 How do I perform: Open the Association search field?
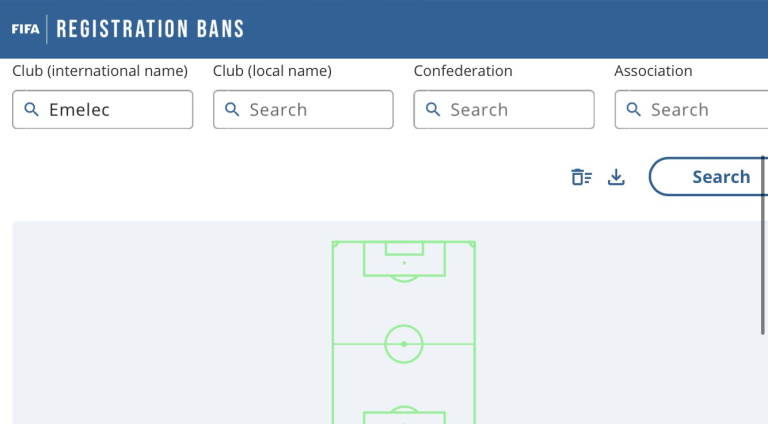(691, 109)
